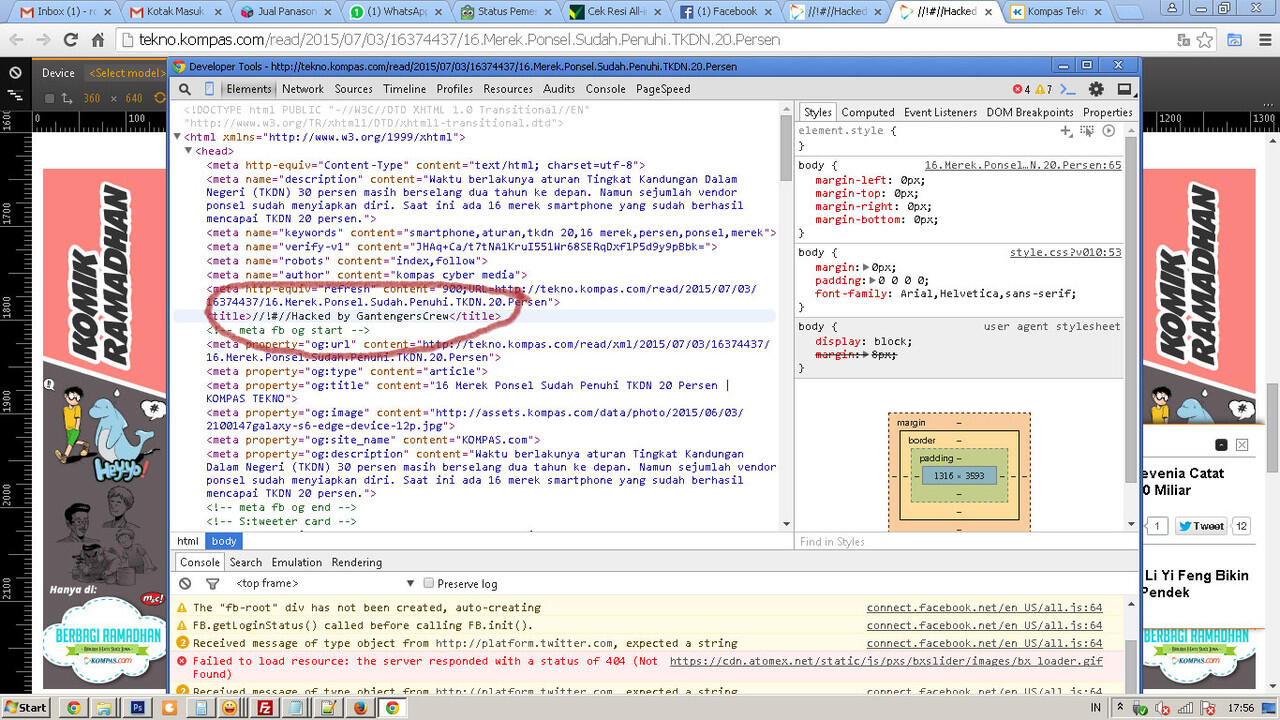The width and height of the screenshot is (1280, 720).
Task: Open Firefox from the taskbar
Action: (360, 708)
